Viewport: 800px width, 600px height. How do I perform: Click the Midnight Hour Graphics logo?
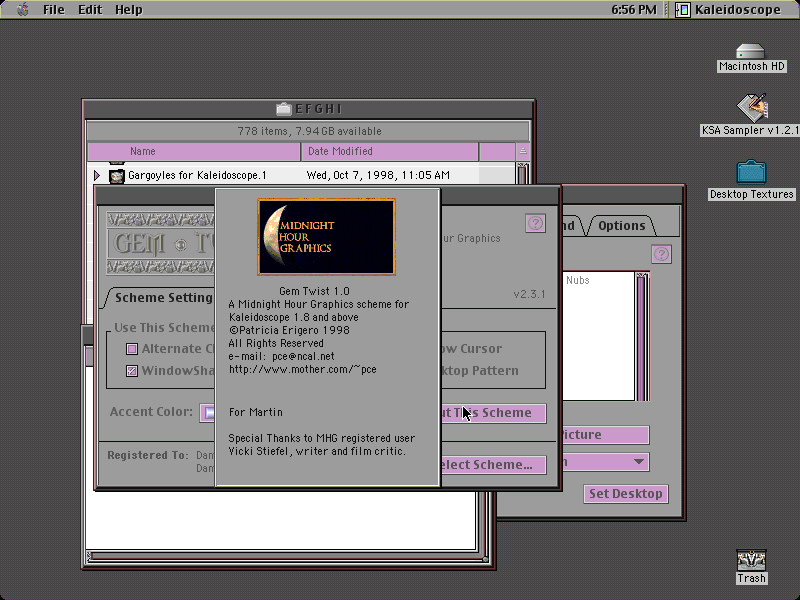pyautogui.click(x=327, y=237)
